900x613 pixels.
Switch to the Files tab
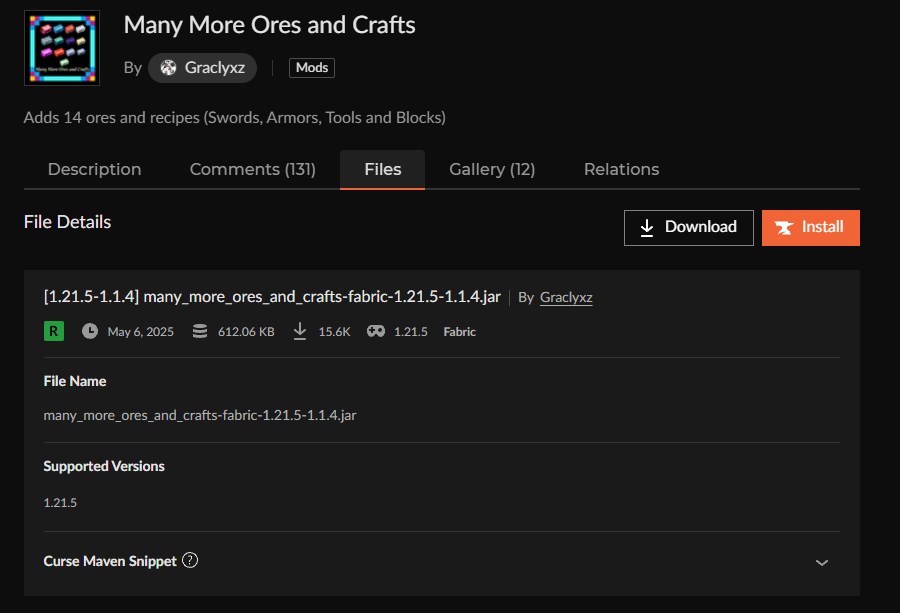coord(382,169)
